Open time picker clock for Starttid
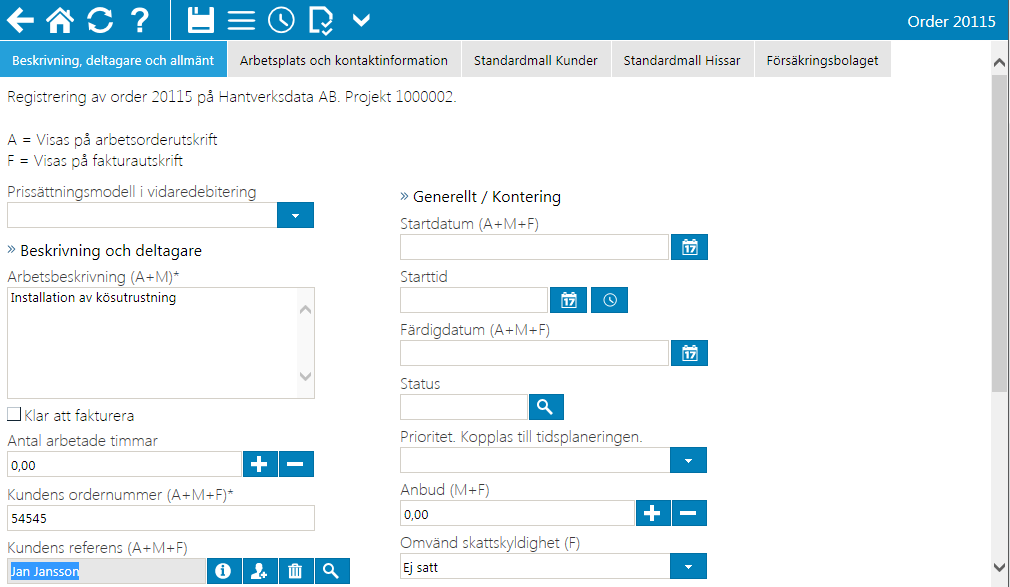This screenshot has width=1010, height=587. 609,300
